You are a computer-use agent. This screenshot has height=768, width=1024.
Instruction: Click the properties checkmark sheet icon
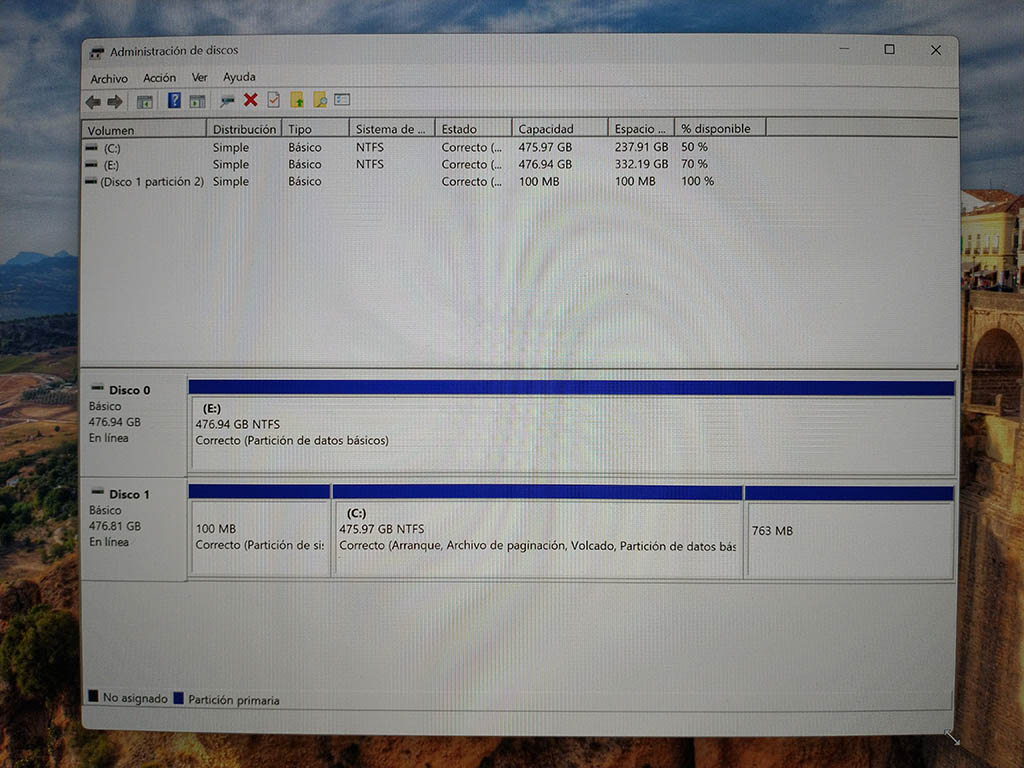[273, 100]
